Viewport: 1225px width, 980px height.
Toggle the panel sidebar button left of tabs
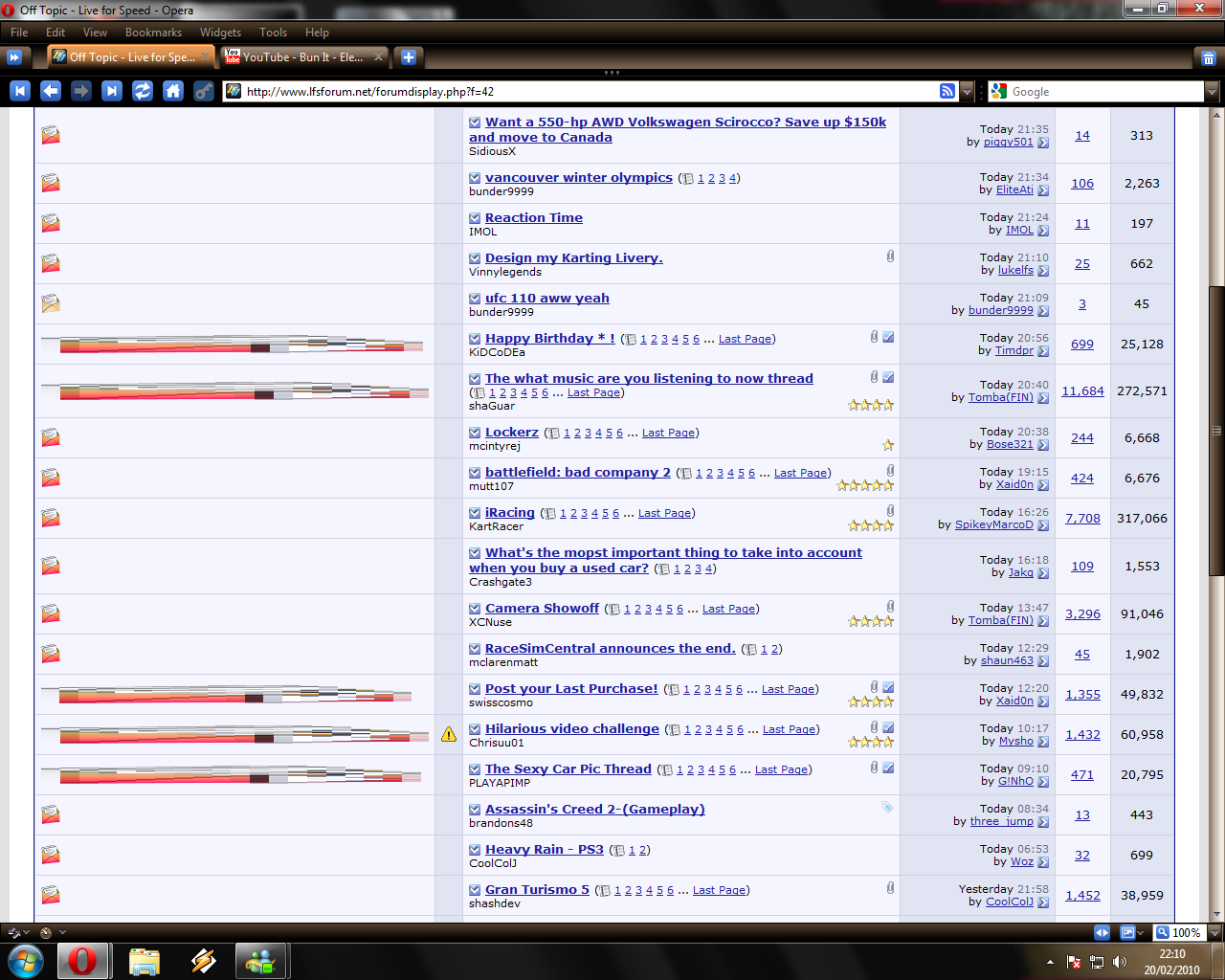click(14, 57)
